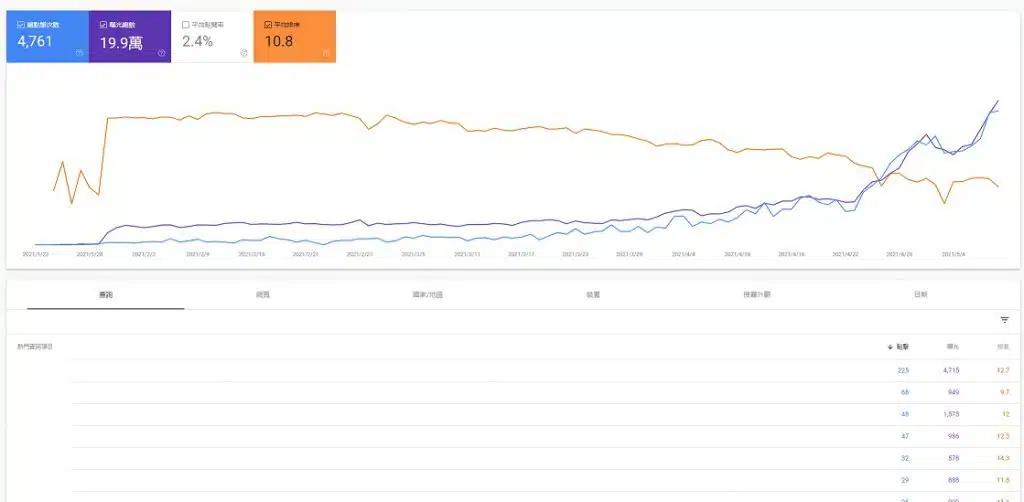Click help icon in impressions (19.9萬) card
Image resolution: width=1024 pixels, height=502 pixels.
click(x=161, y=53)
